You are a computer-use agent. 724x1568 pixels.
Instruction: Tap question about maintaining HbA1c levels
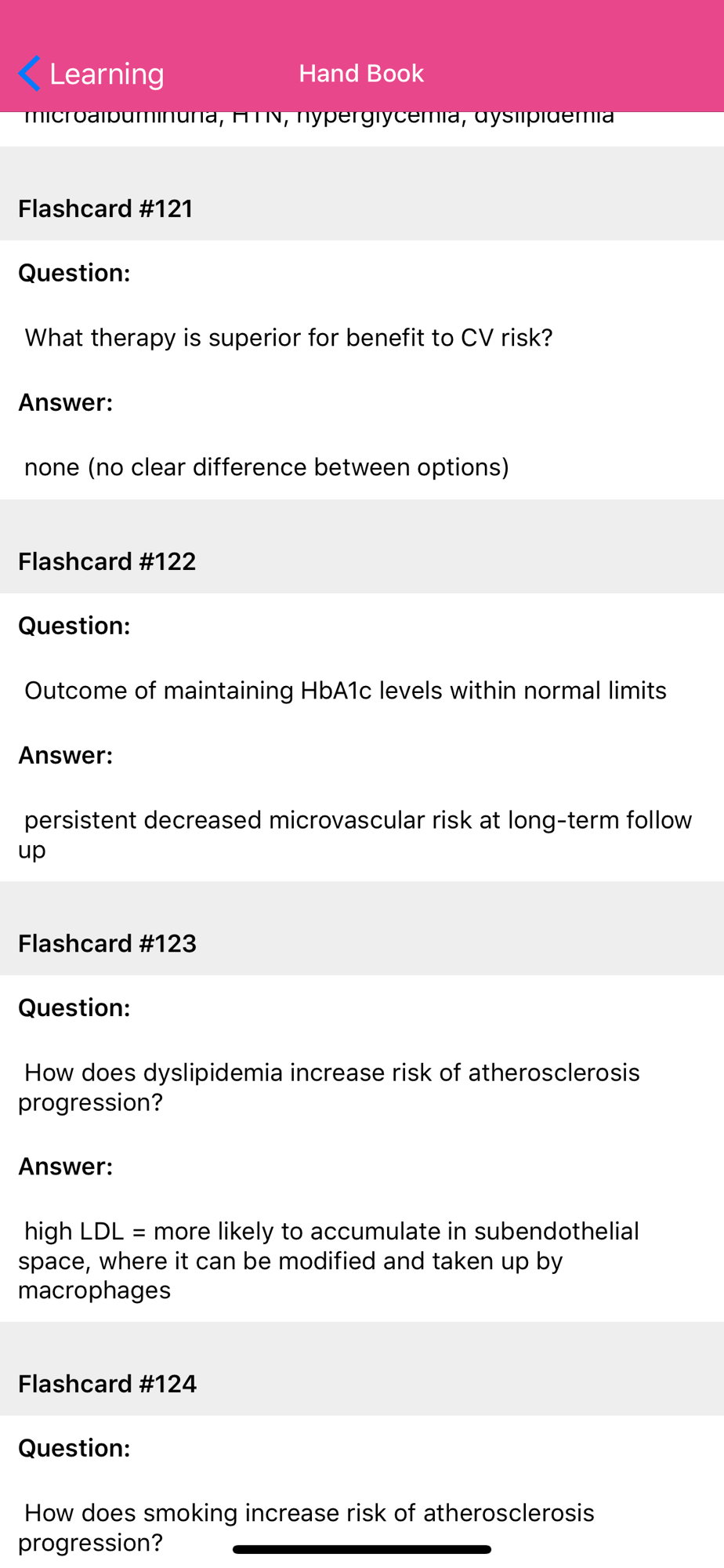pyautogui.click(x=346, y=691)
